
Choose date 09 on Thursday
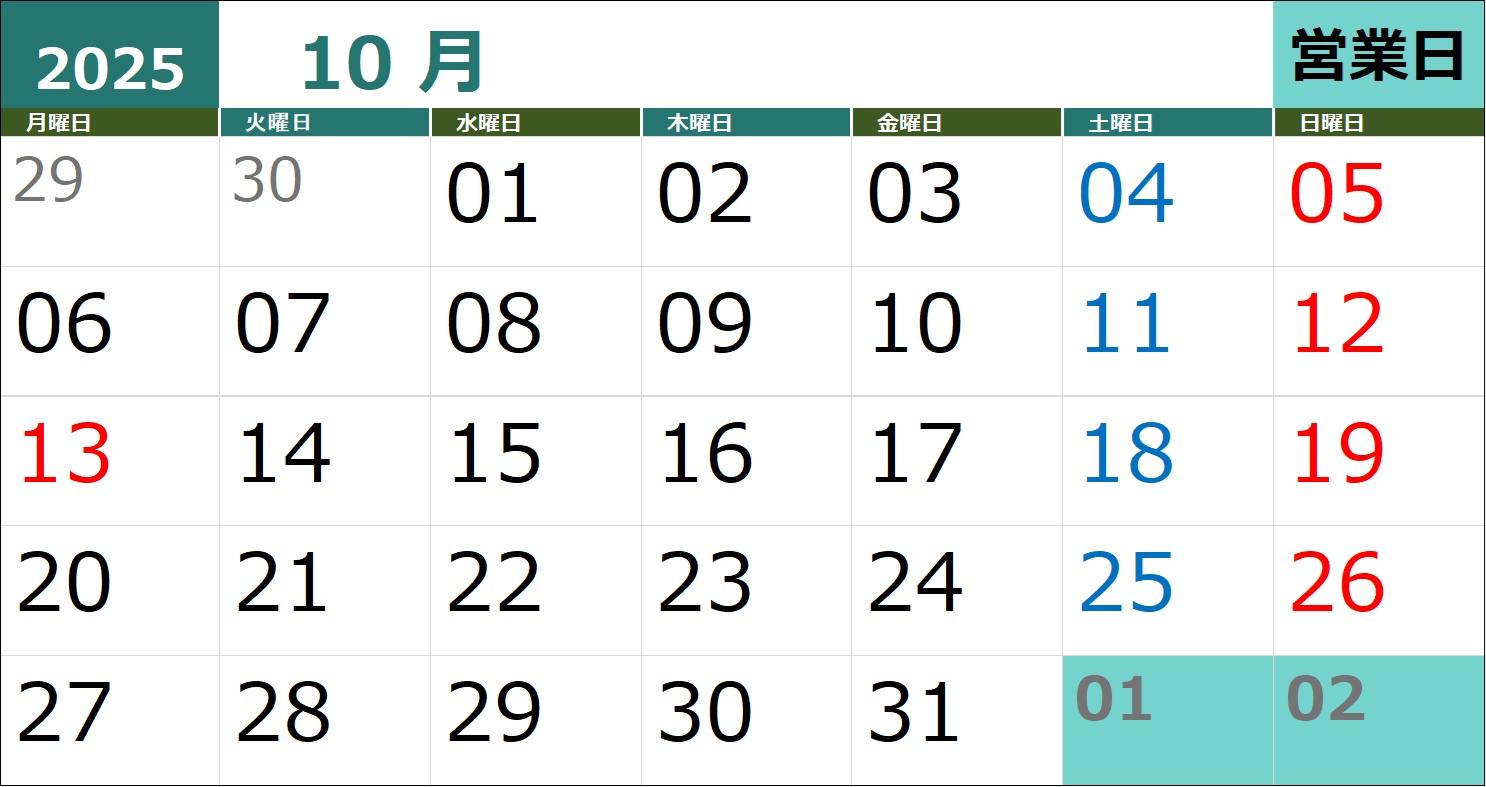[x=704, y=324]
